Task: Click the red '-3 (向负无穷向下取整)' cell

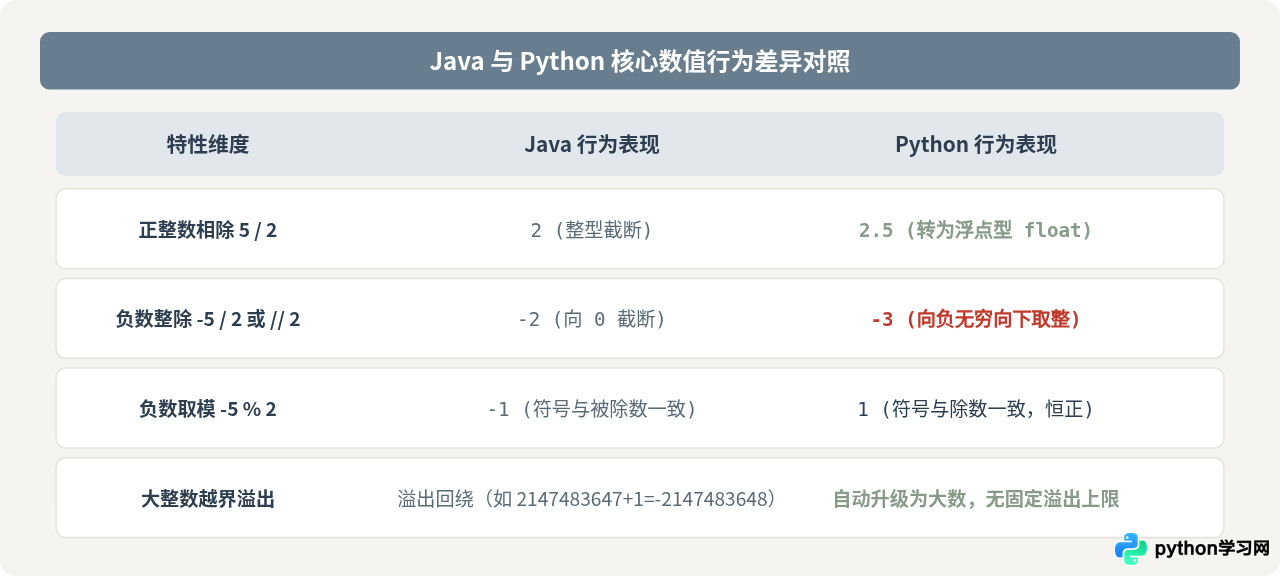Action: pos(976,319)
